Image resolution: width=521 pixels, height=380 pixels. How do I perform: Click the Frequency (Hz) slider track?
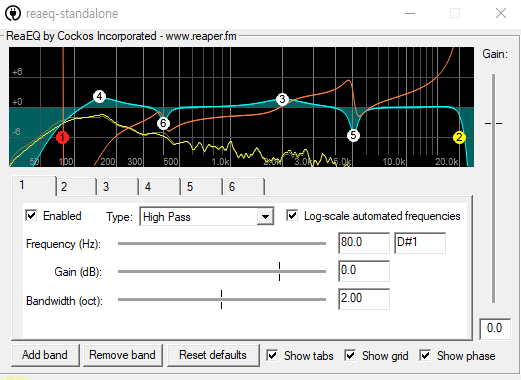click(222, 244)
